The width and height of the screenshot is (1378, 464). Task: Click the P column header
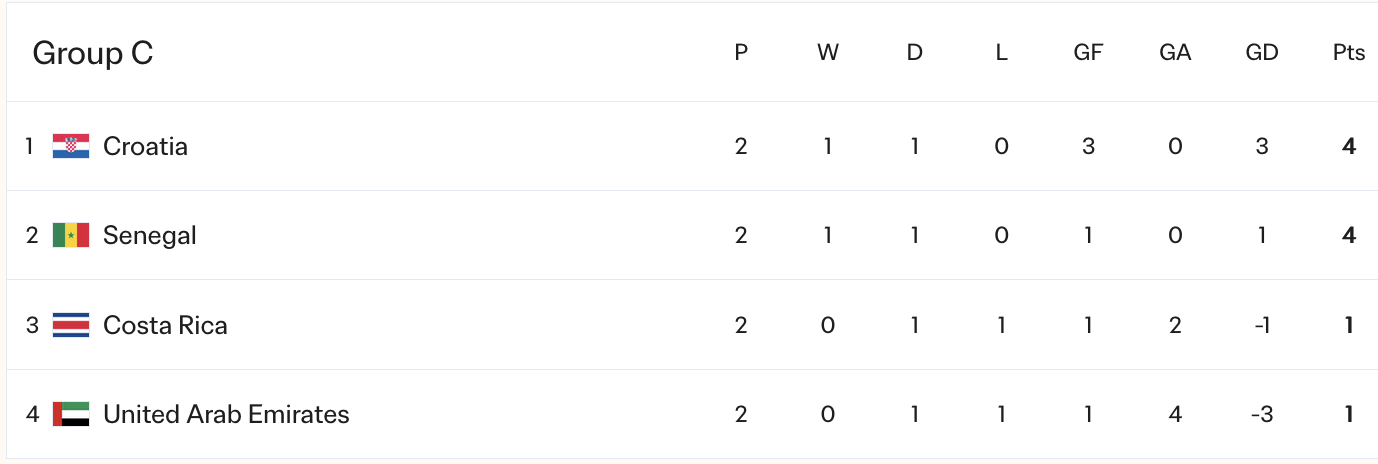point(741,53)
